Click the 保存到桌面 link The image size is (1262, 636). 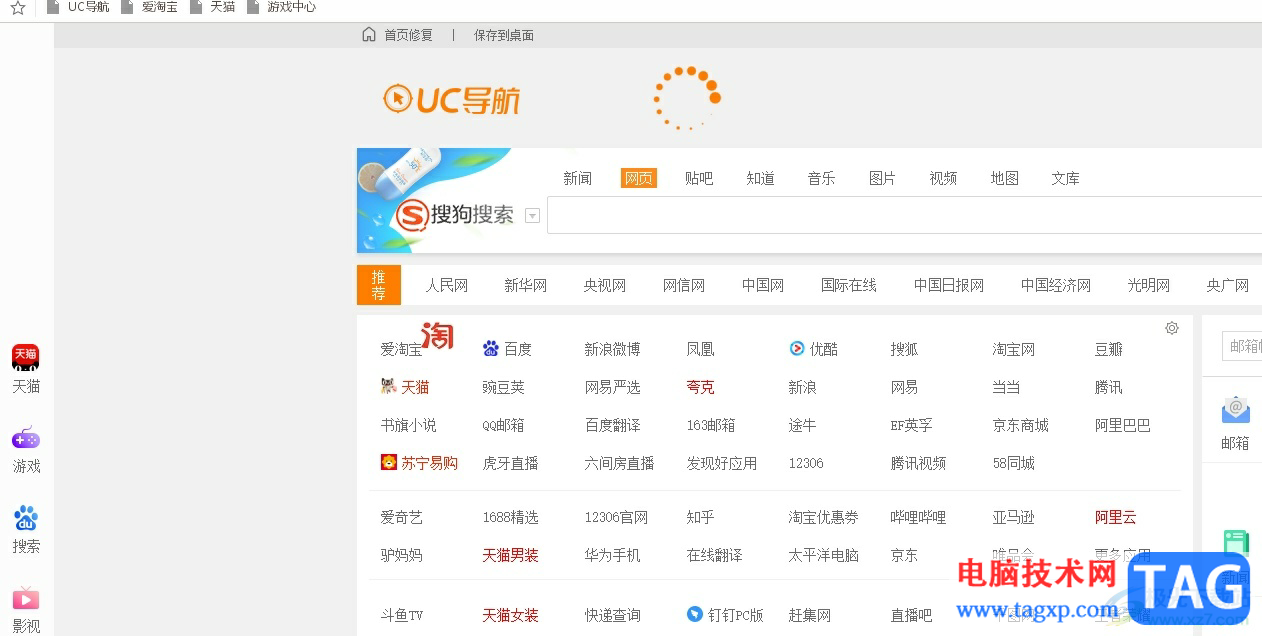pyautogui.click(x=503, y=34)
